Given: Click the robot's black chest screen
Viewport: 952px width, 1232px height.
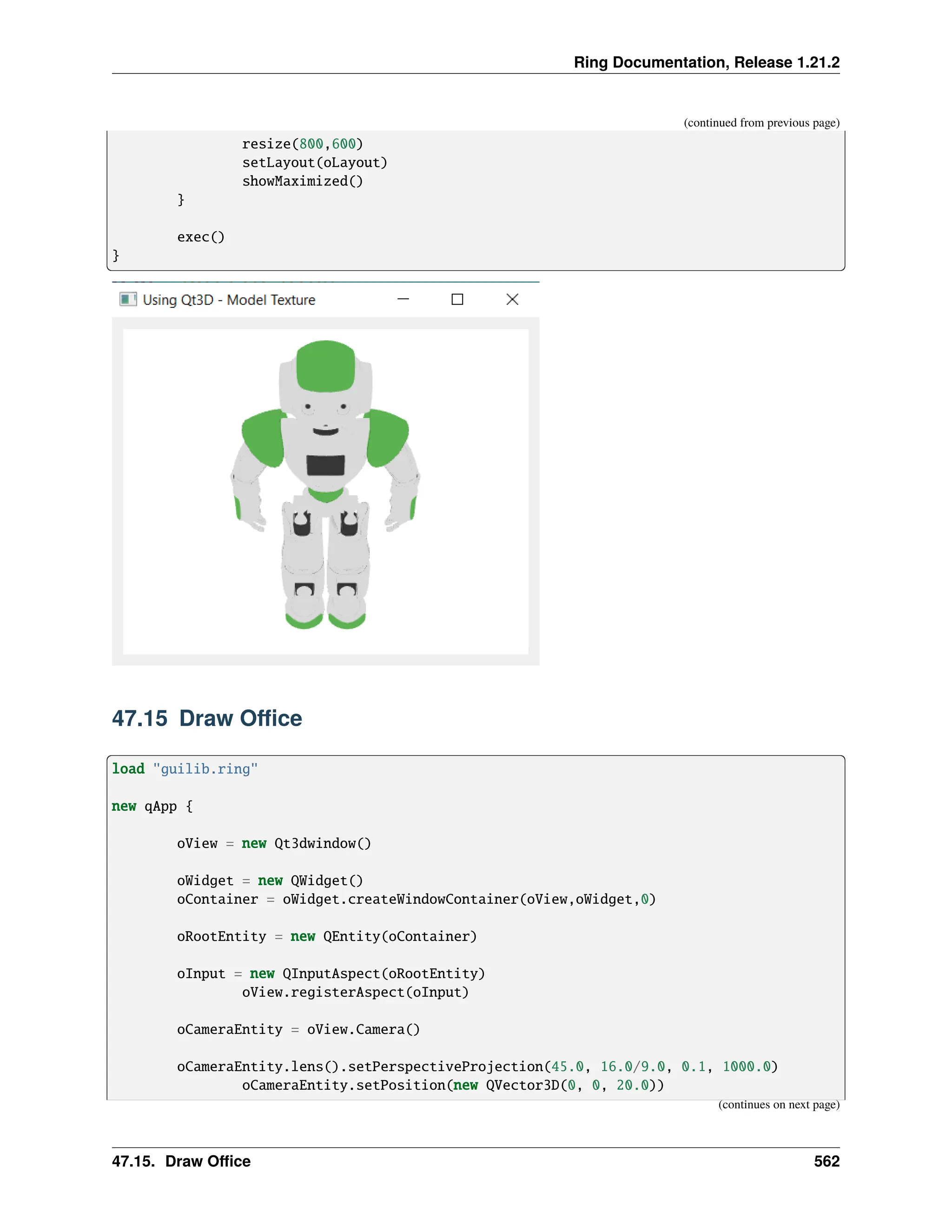Looking at the screenshot, I should coord(325,465).
